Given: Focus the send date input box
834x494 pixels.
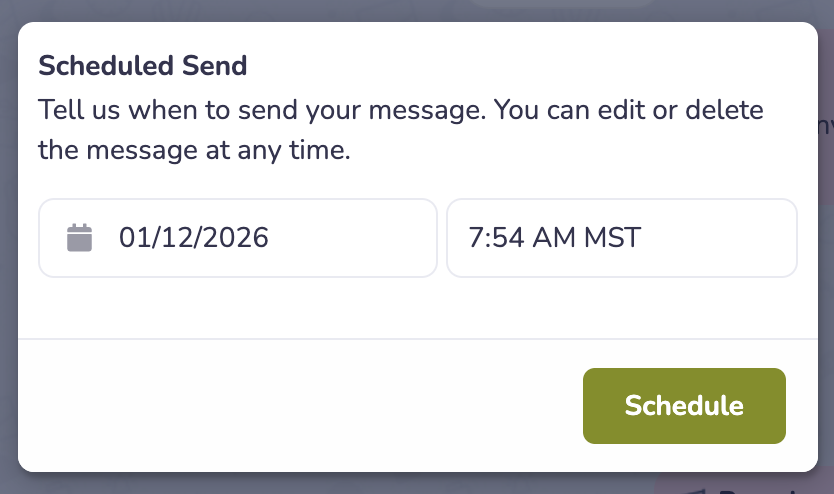Looking at the screenshot, I should click(x=300, y=238).
